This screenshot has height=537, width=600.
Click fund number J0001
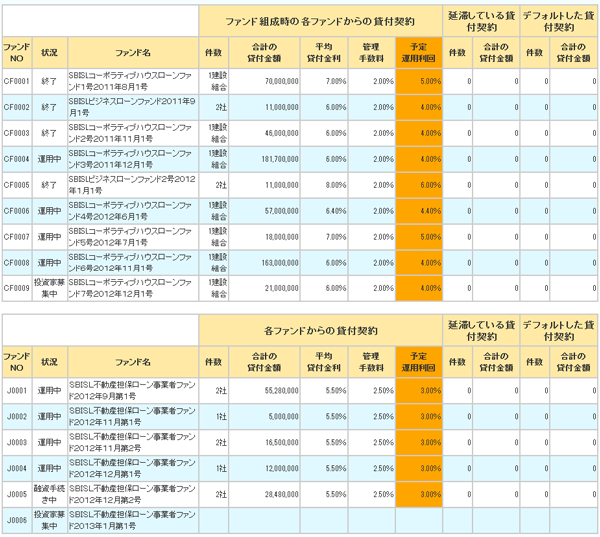17,391
